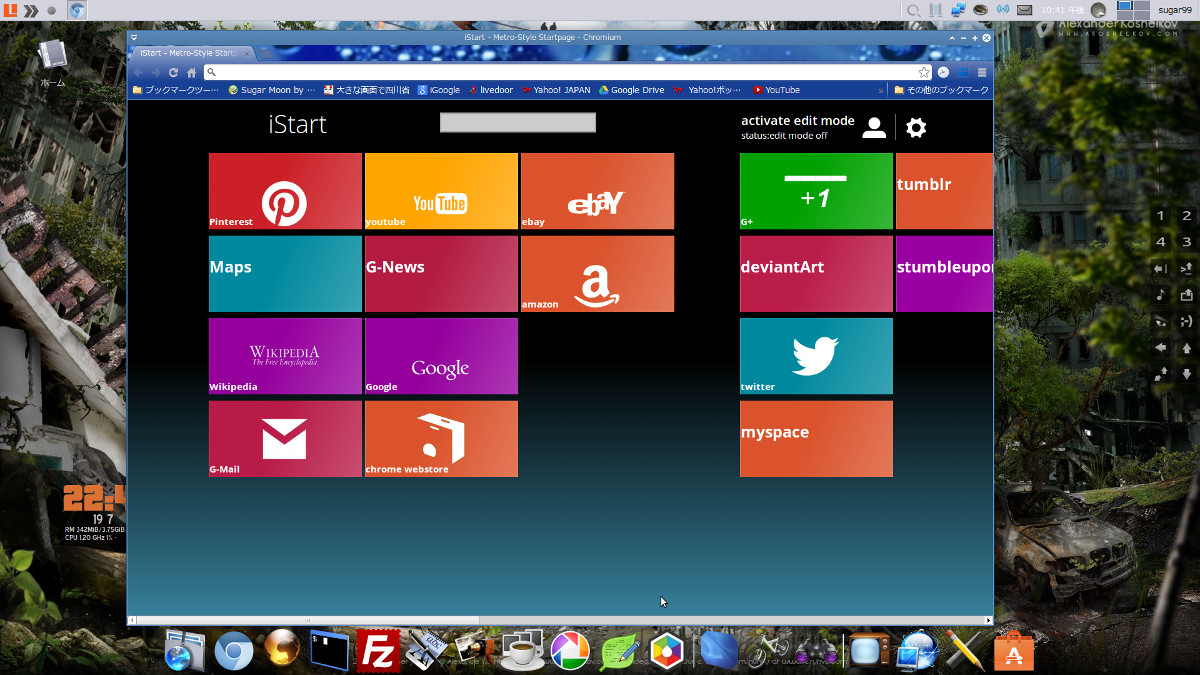Open iStart settings gear
Image resolution: width=1200 pixels, height=675 pixels.
[916, 127]
